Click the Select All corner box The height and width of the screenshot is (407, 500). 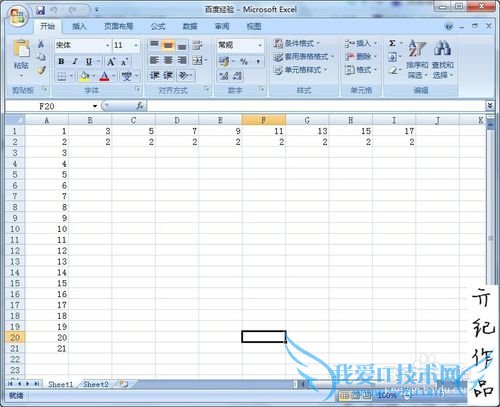15,120
